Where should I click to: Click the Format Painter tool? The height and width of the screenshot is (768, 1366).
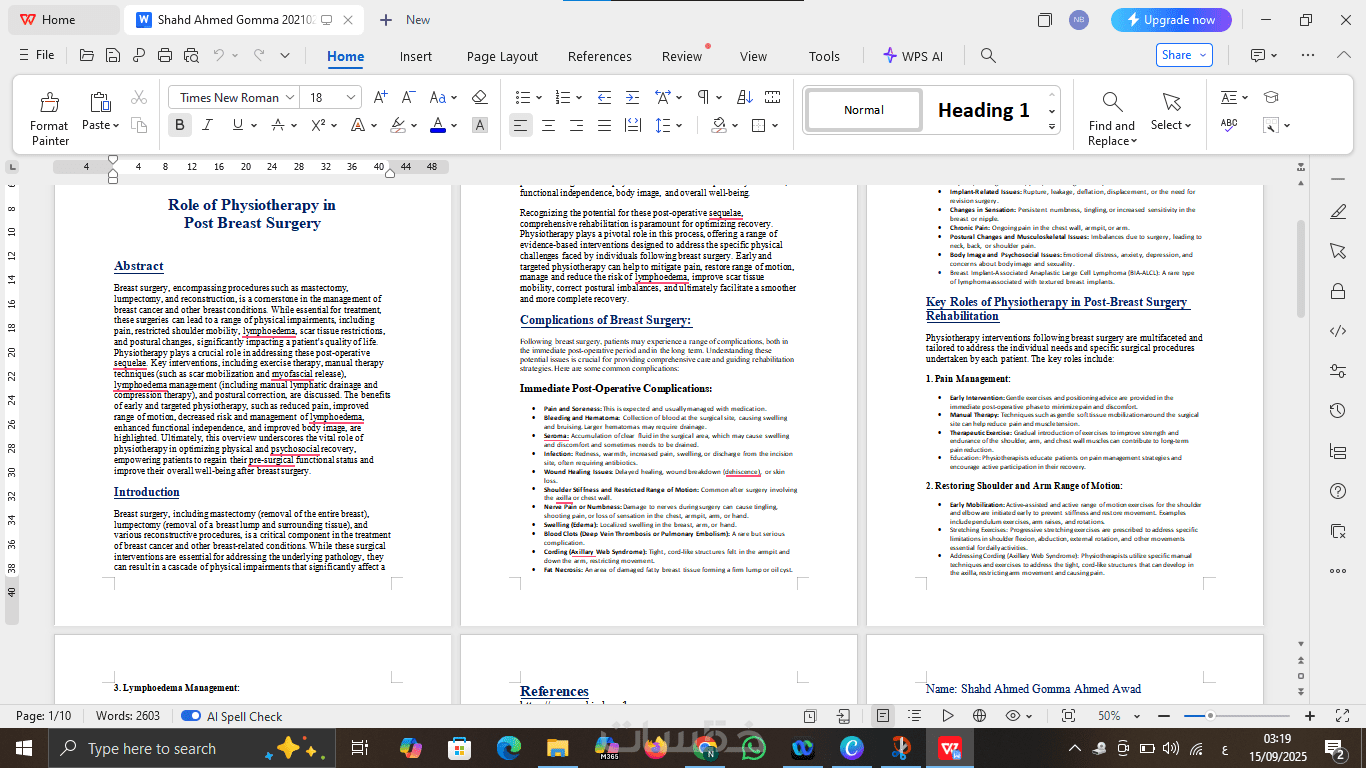49,118
